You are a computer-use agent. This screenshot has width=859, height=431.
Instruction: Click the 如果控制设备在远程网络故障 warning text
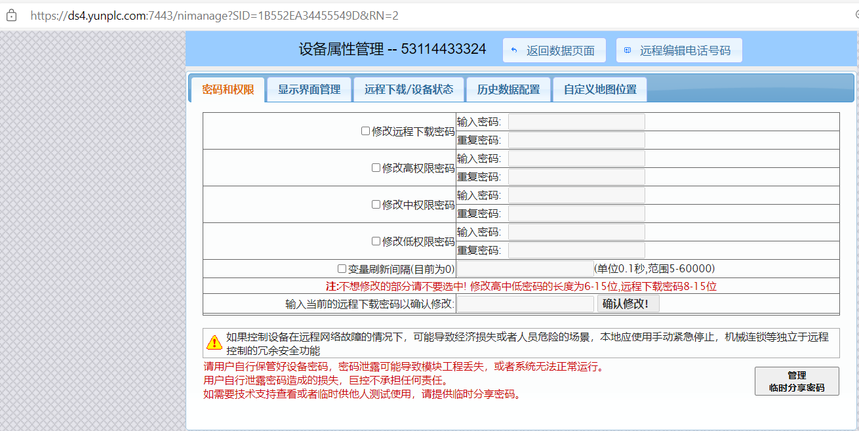(x=527, y=343)
